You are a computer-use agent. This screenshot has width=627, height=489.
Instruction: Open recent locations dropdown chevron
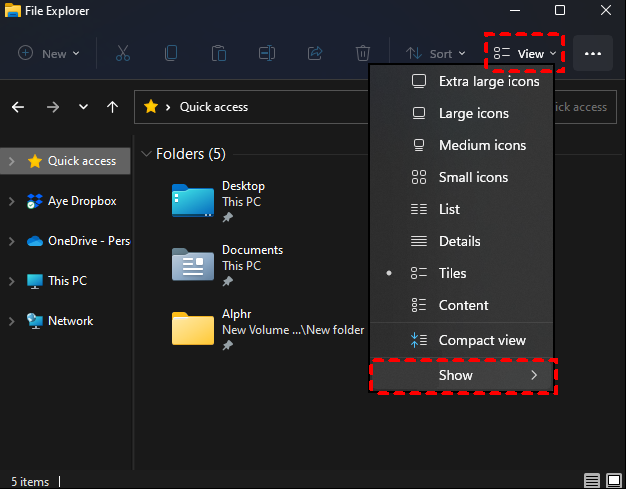coord(83,107)
